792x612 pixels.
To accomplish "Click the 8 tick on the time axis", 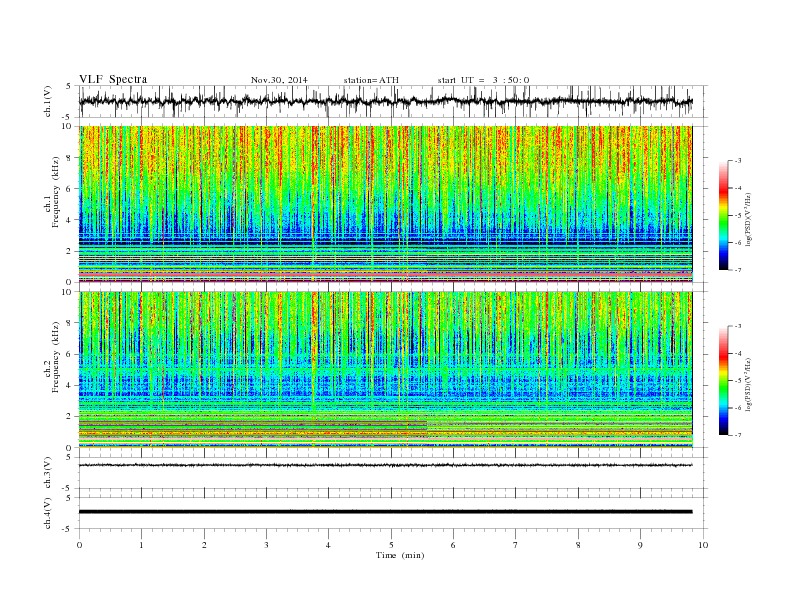I will 578,545.
